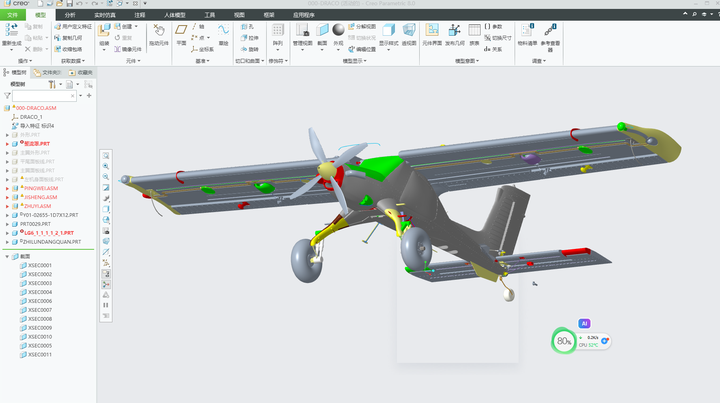Toggle 透视图 (Perspective View) display
720x403 pixels.
[x=409, y=31]
